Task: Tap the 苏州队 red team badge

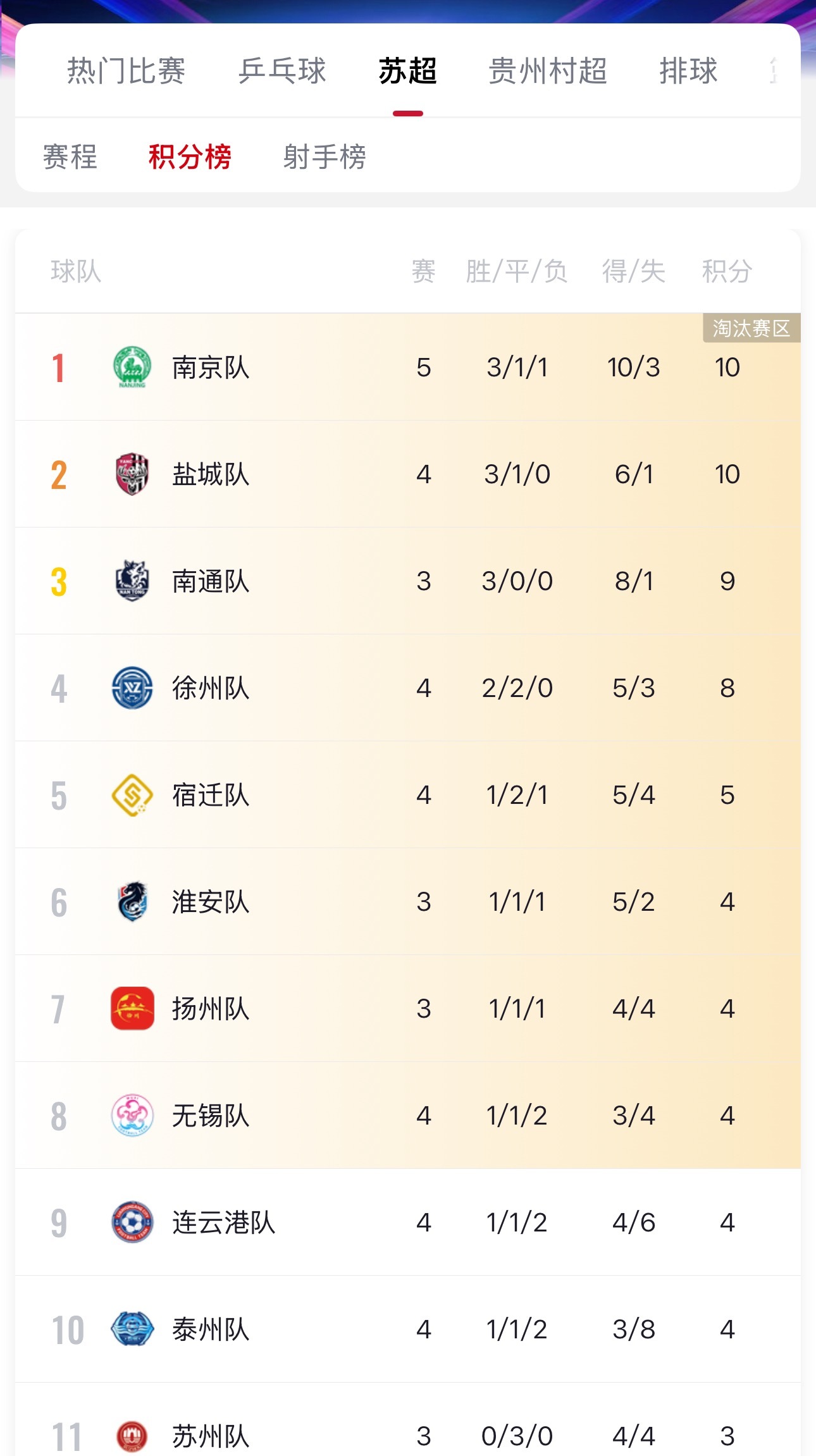Action: point(132,1436)
